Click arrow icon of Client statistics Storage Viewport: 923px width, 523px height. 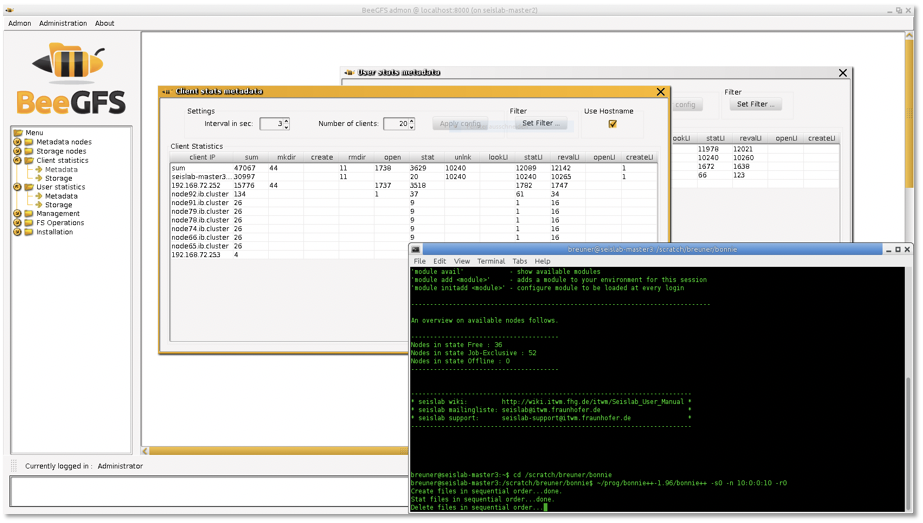(x=39, y=178)
